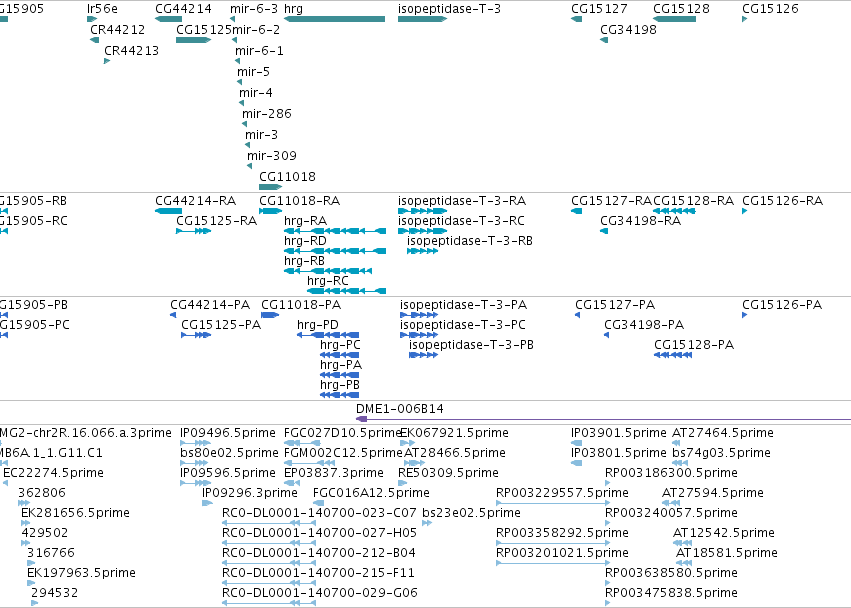Click the bs23e02.5prime EST label
This screenshot has height=608, width=851.
pyautogui.click(x=471, y=512)
